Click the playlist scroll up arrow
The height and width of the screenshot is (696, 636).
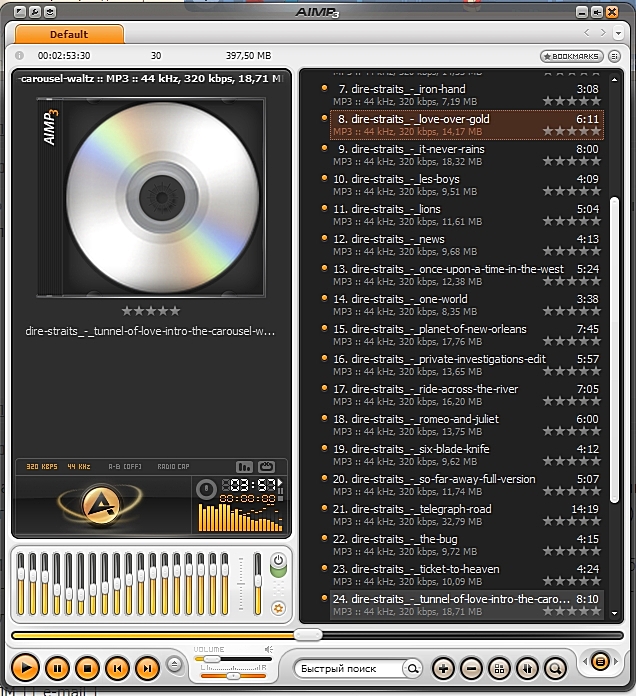click(614, 80)
